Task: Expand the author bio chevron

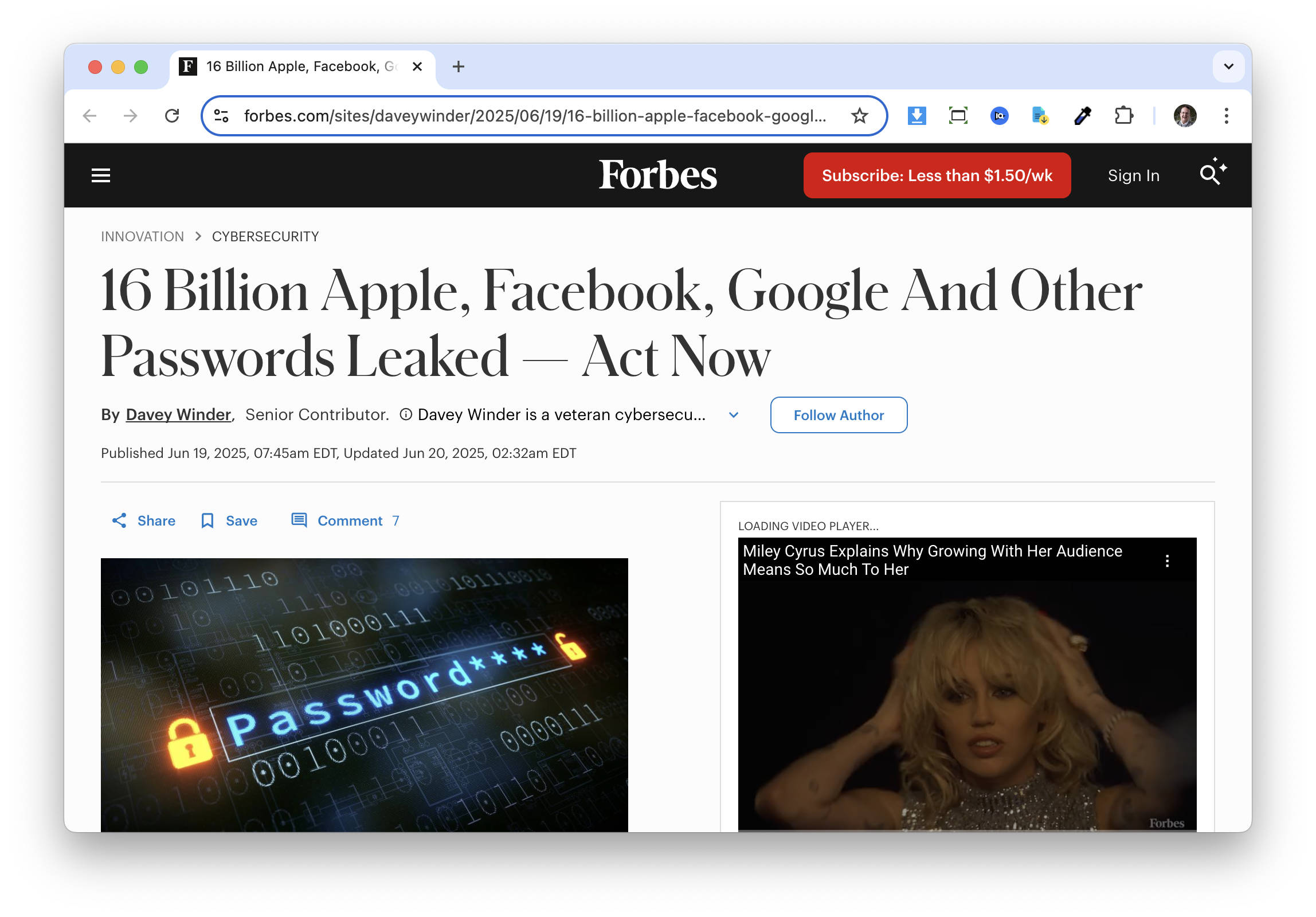Action: [x=734, y=415]
